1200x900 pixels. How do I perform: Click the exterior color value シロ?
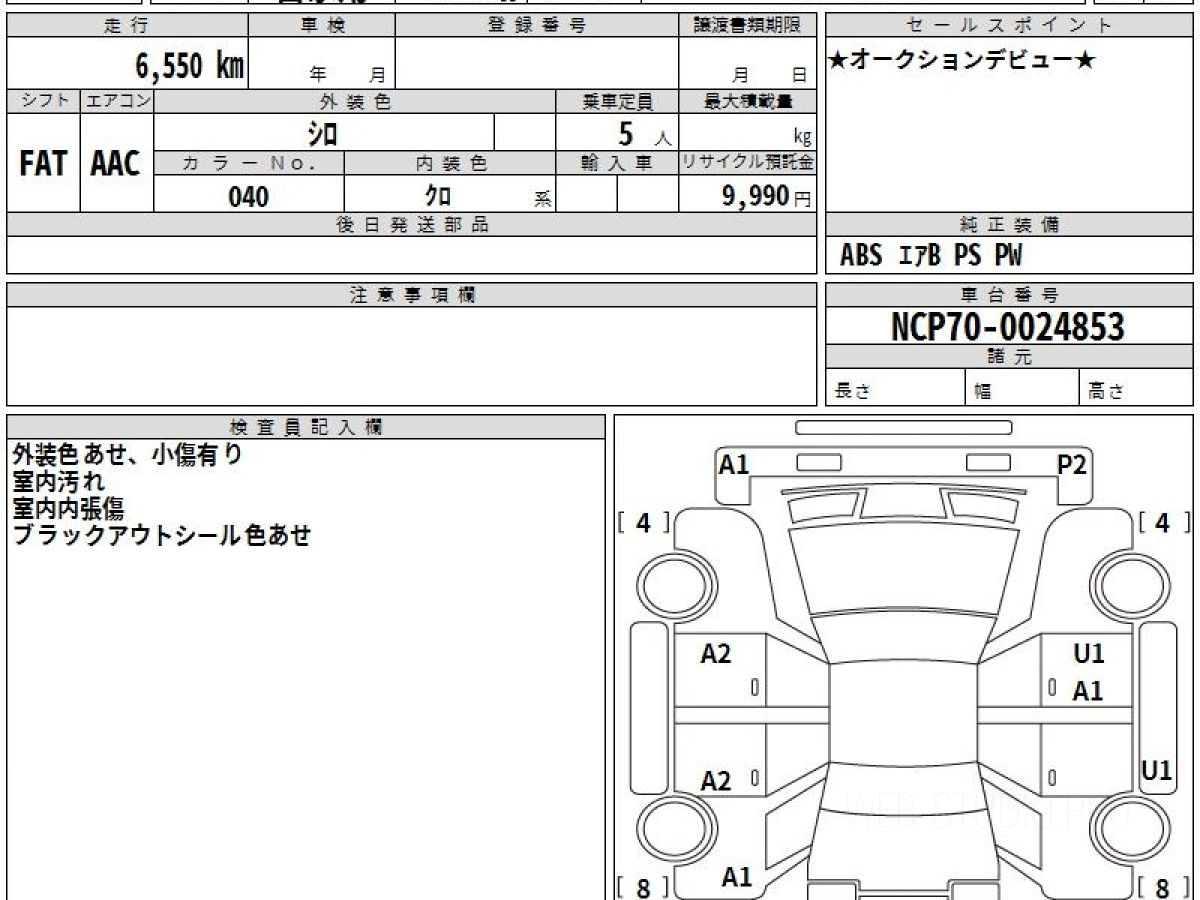(323, 132)
